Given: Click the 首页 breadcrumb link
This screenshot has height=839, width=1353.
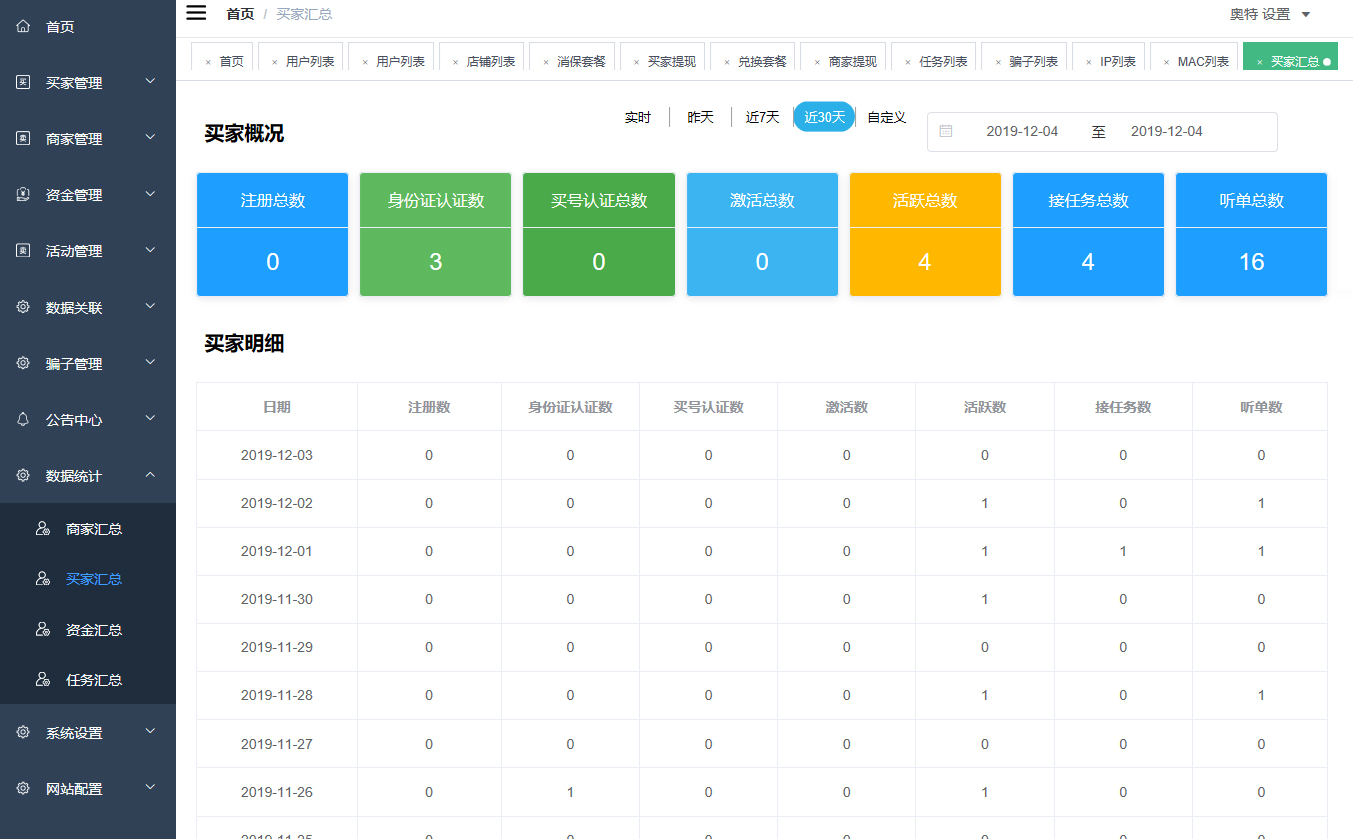Looking at the screenshot, I should [240, 14].
